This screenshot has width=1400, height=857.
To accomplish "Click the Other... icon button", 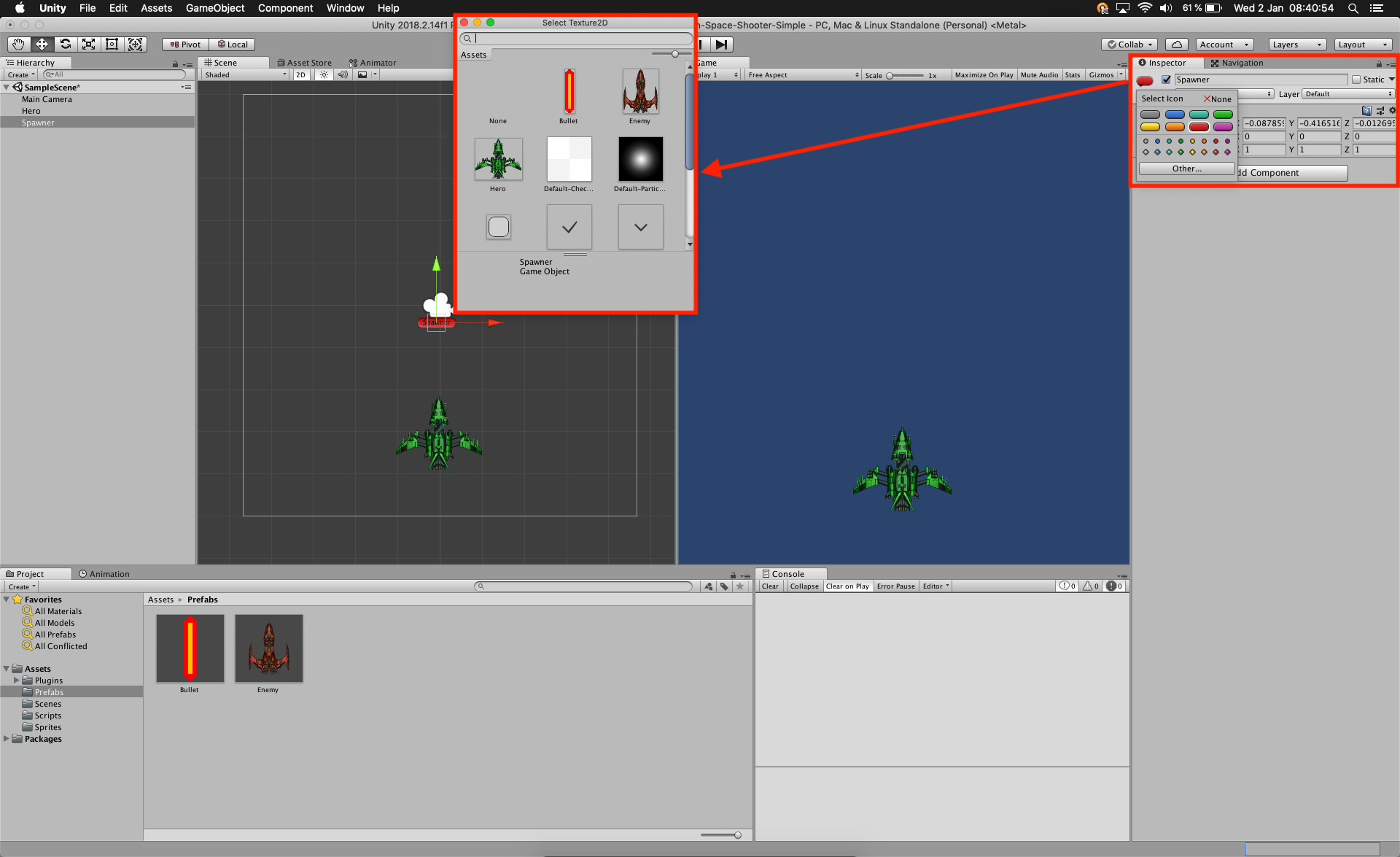I will (x=1186, y=168).
